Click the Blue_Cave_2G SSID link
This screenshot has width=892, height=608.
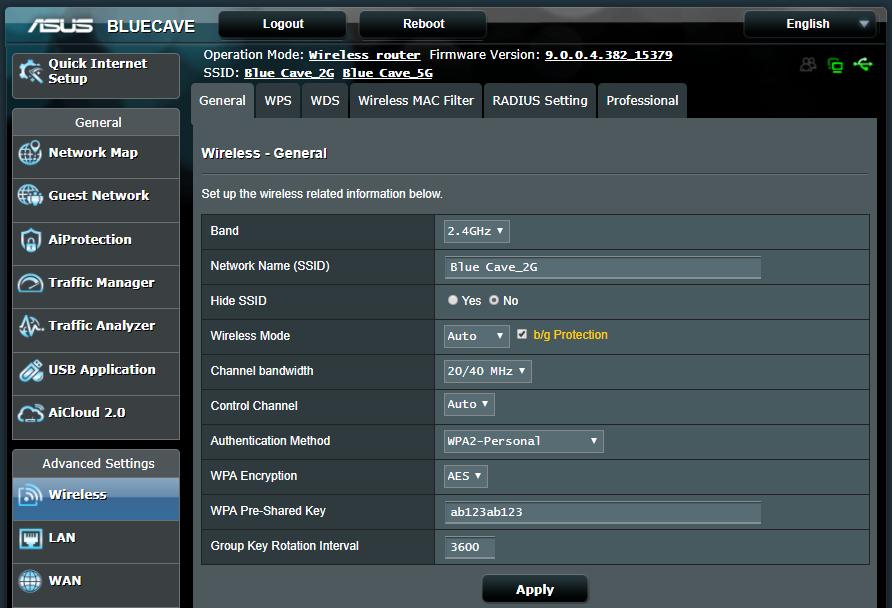(289, 73)
